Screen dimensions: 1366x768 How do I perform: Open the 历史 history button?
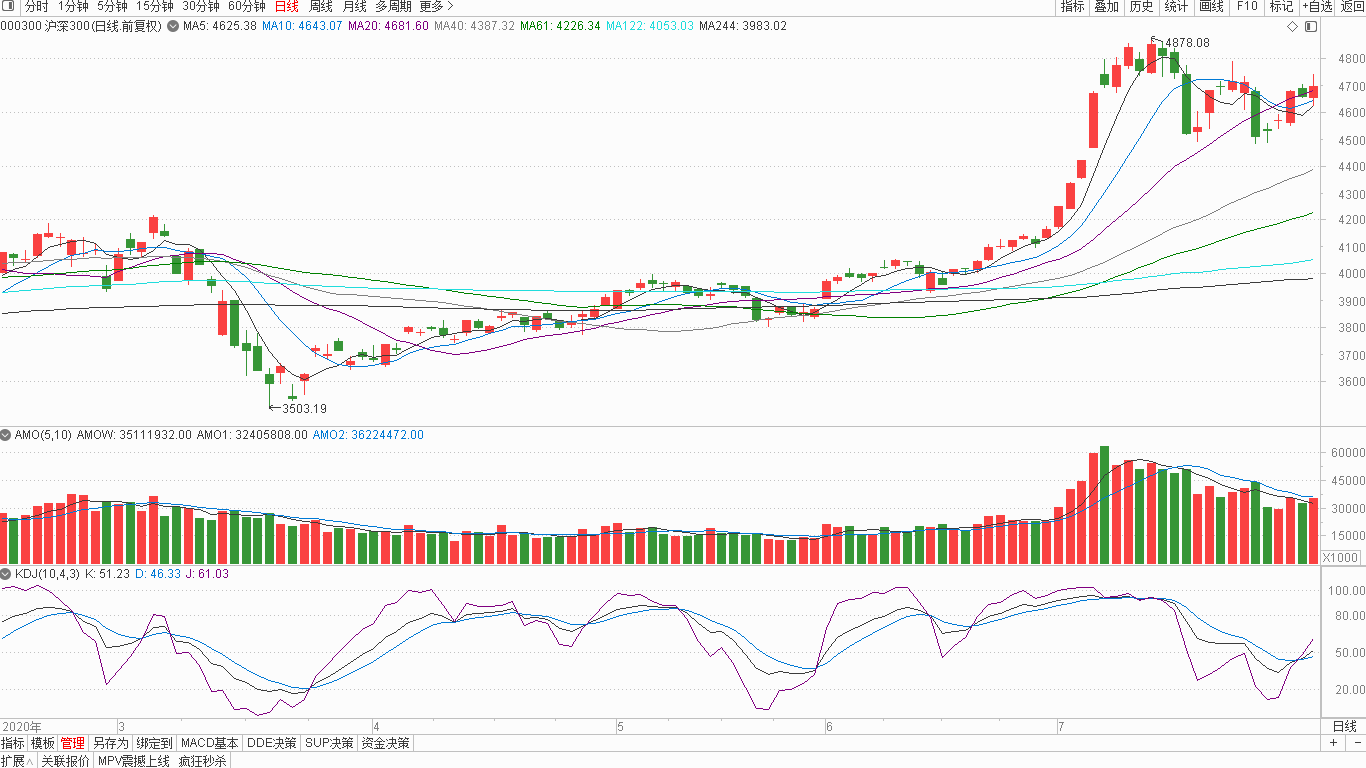pos(1141,6)
